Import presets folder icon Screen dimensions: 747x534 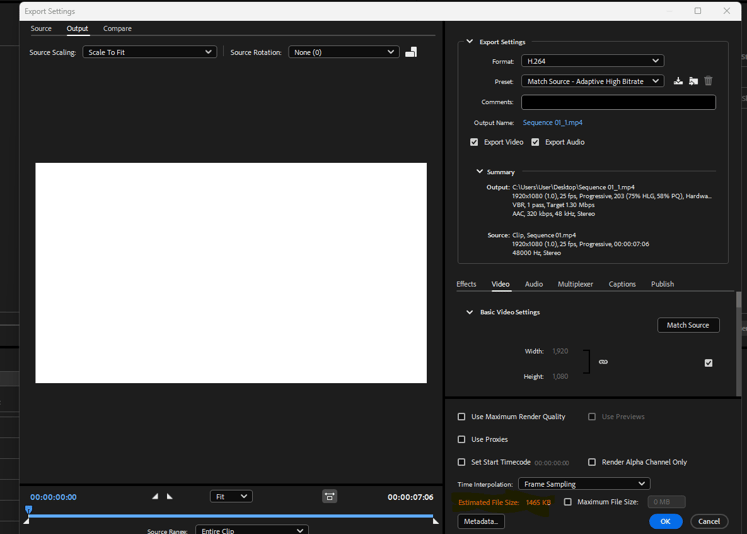point(693,81)
